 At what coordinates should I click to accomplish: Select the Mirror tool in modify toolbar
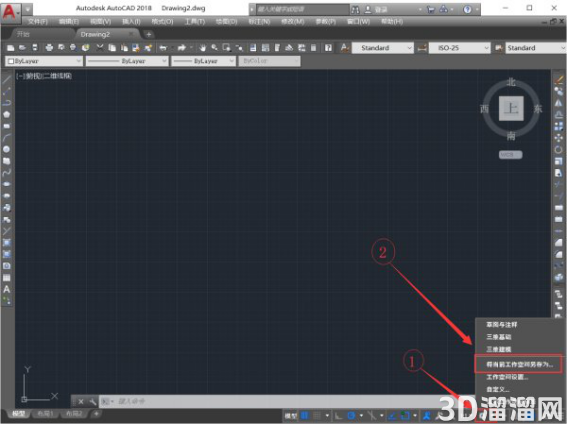pyautogui.click(x=559, y=103)
